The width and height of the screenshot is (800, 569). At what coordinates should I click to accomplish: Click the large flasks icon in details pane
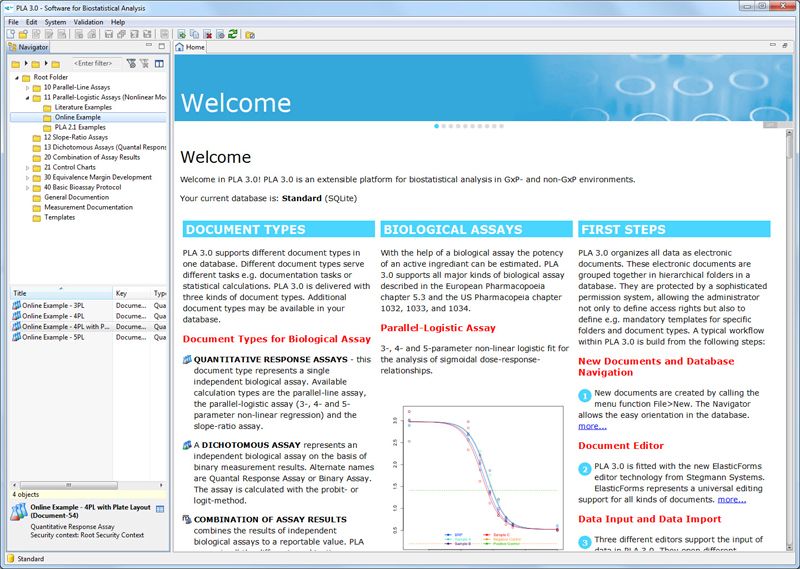point(19,512)
